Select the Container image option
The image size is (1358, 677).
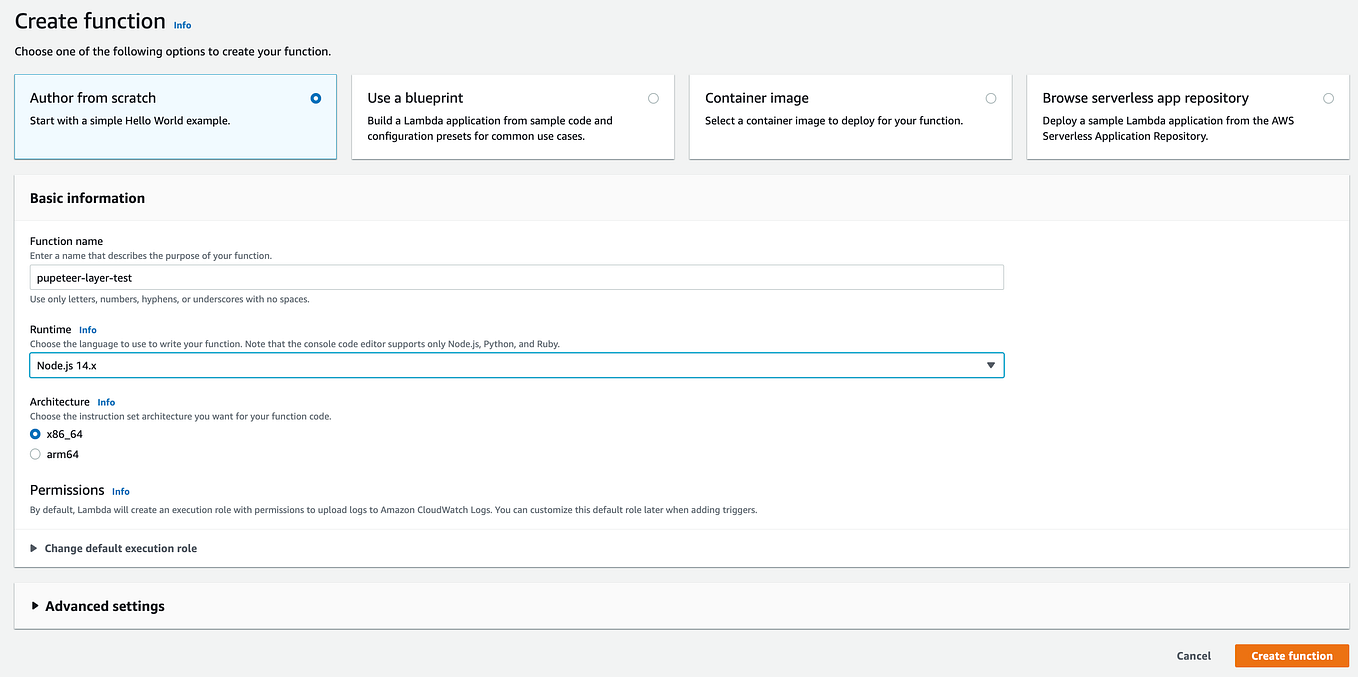point(991,98)
